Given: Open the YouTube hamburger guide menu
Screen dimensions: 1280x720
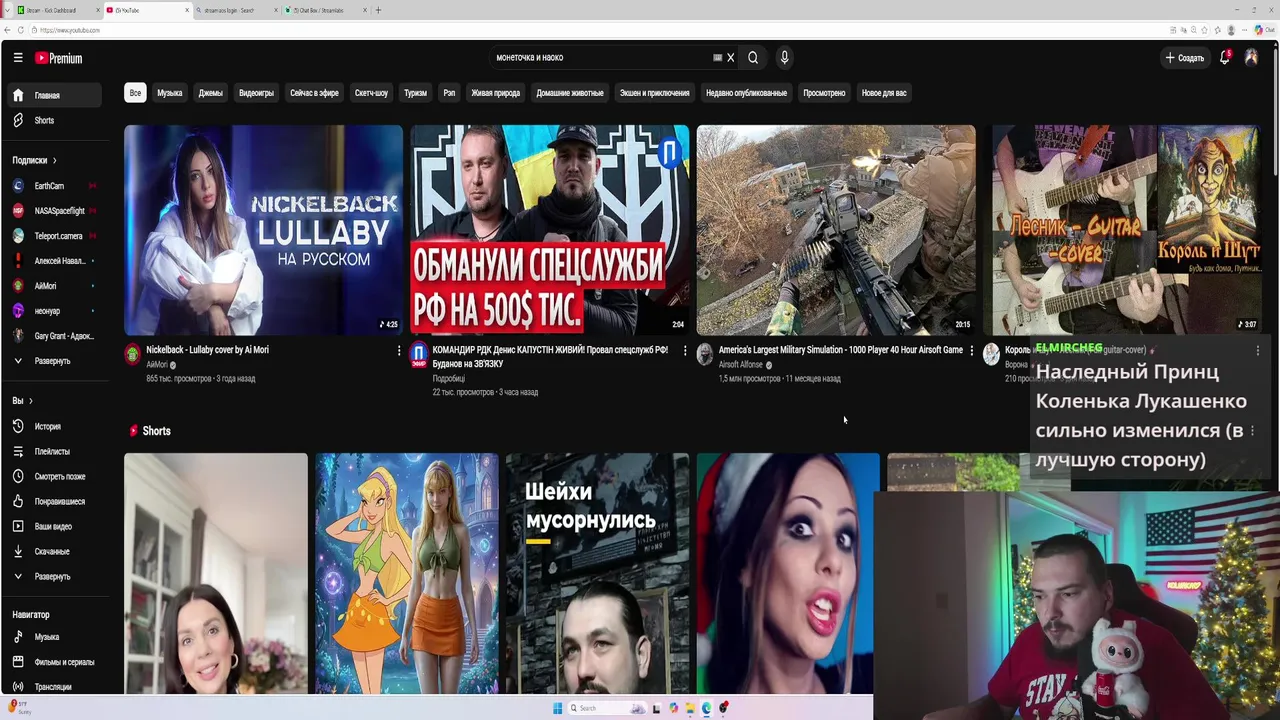Looking at the screenshot, I should tap(18, 58).
